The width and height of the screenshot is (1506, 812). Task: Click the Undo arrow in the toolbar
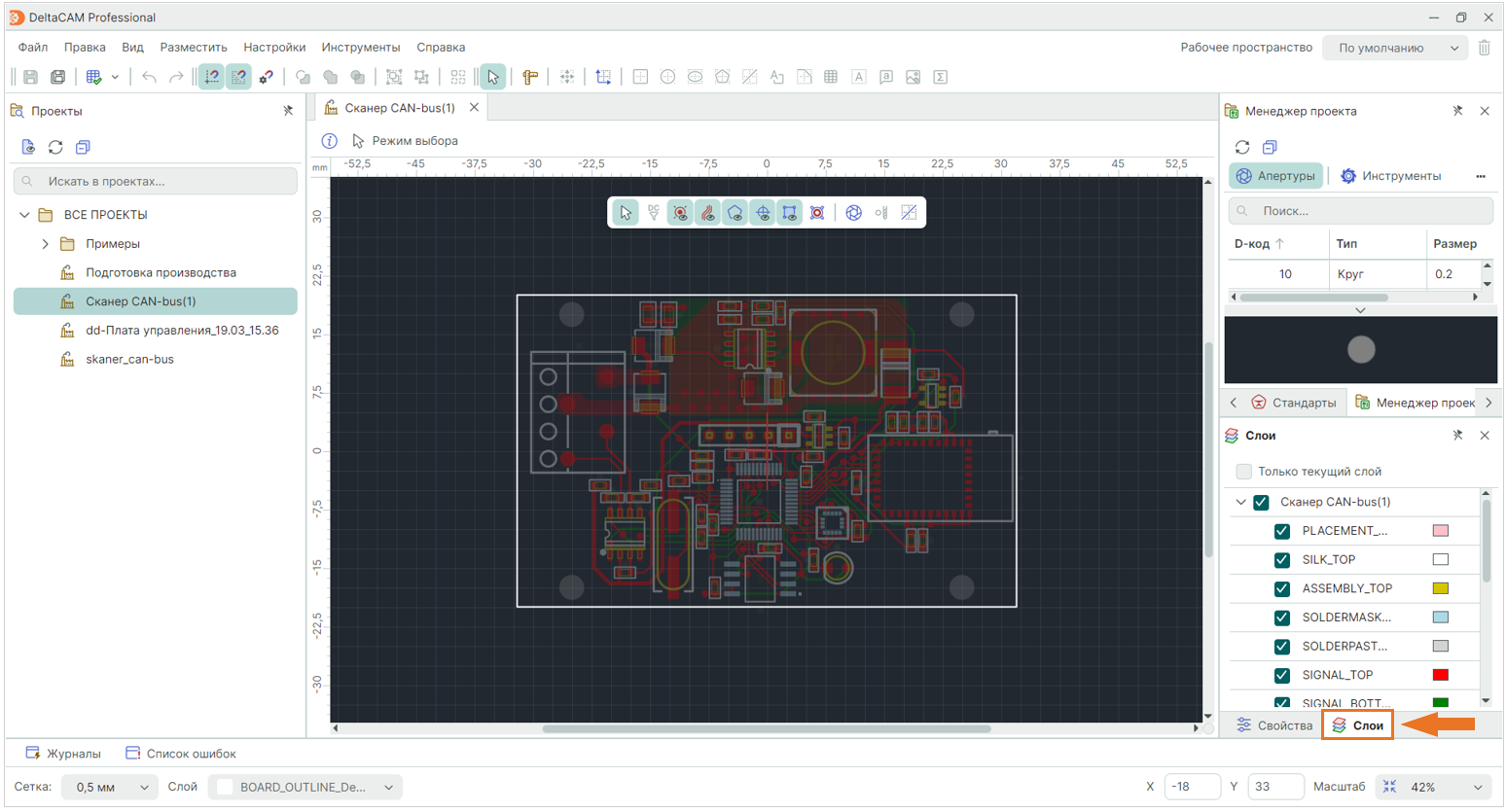pyautogui.click(x=149, y=77)
